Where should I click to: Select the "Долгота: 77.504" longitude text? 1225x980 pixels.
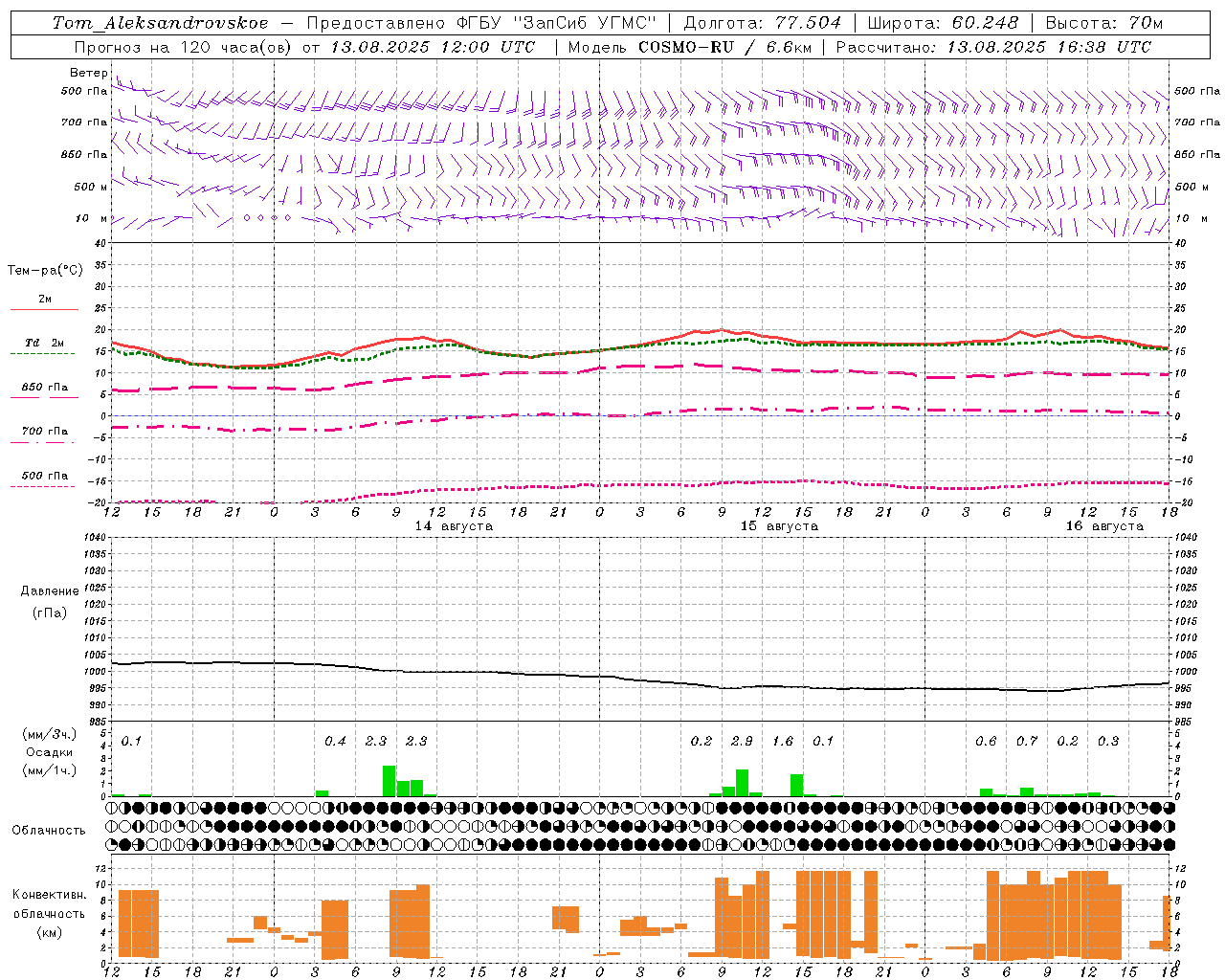point(763,23)
